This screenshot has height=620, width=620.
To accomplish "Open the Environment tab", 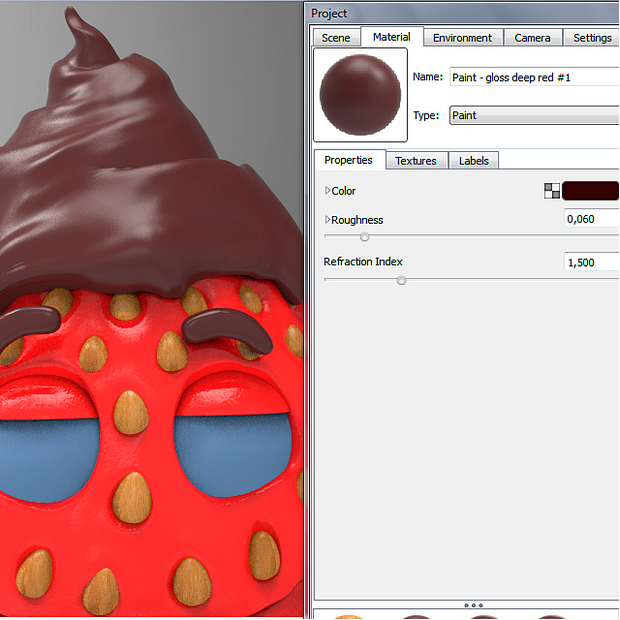I will [x=462, y=38].
